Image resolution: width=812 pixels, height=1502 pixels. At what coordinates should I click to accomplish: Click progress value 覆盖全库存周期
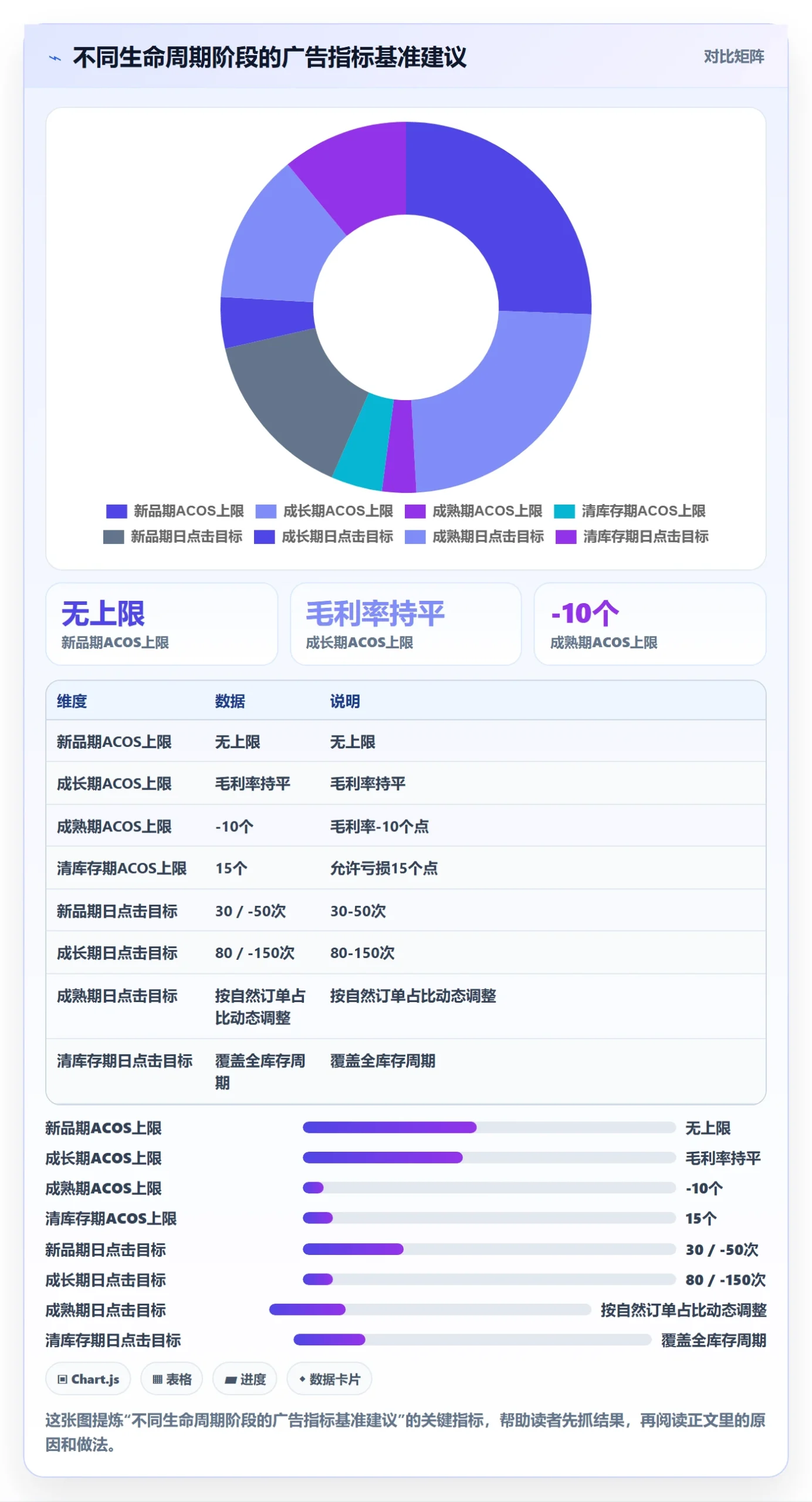coord(713,1340)
